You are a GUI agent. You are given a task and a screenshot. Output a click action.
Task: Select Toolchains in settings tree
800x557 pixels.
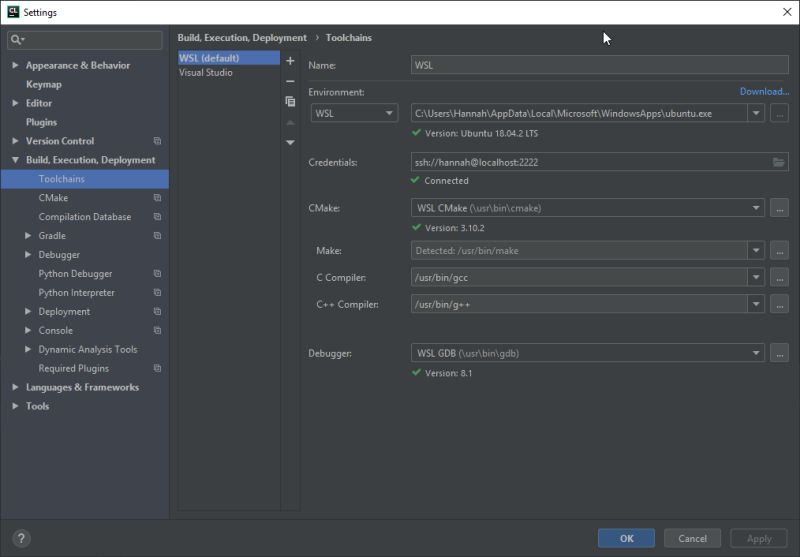point(85,179)
